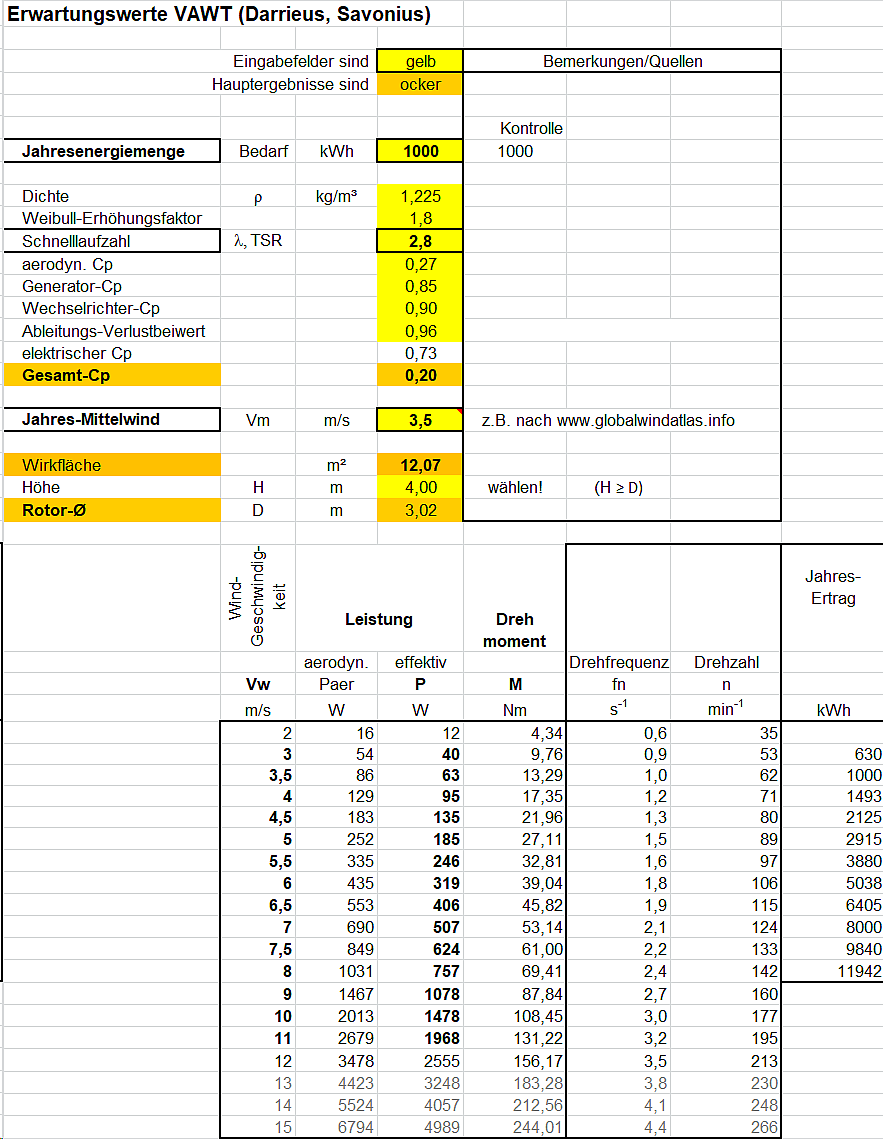Select the Höhe input cell 4,00

pos(420,488)
